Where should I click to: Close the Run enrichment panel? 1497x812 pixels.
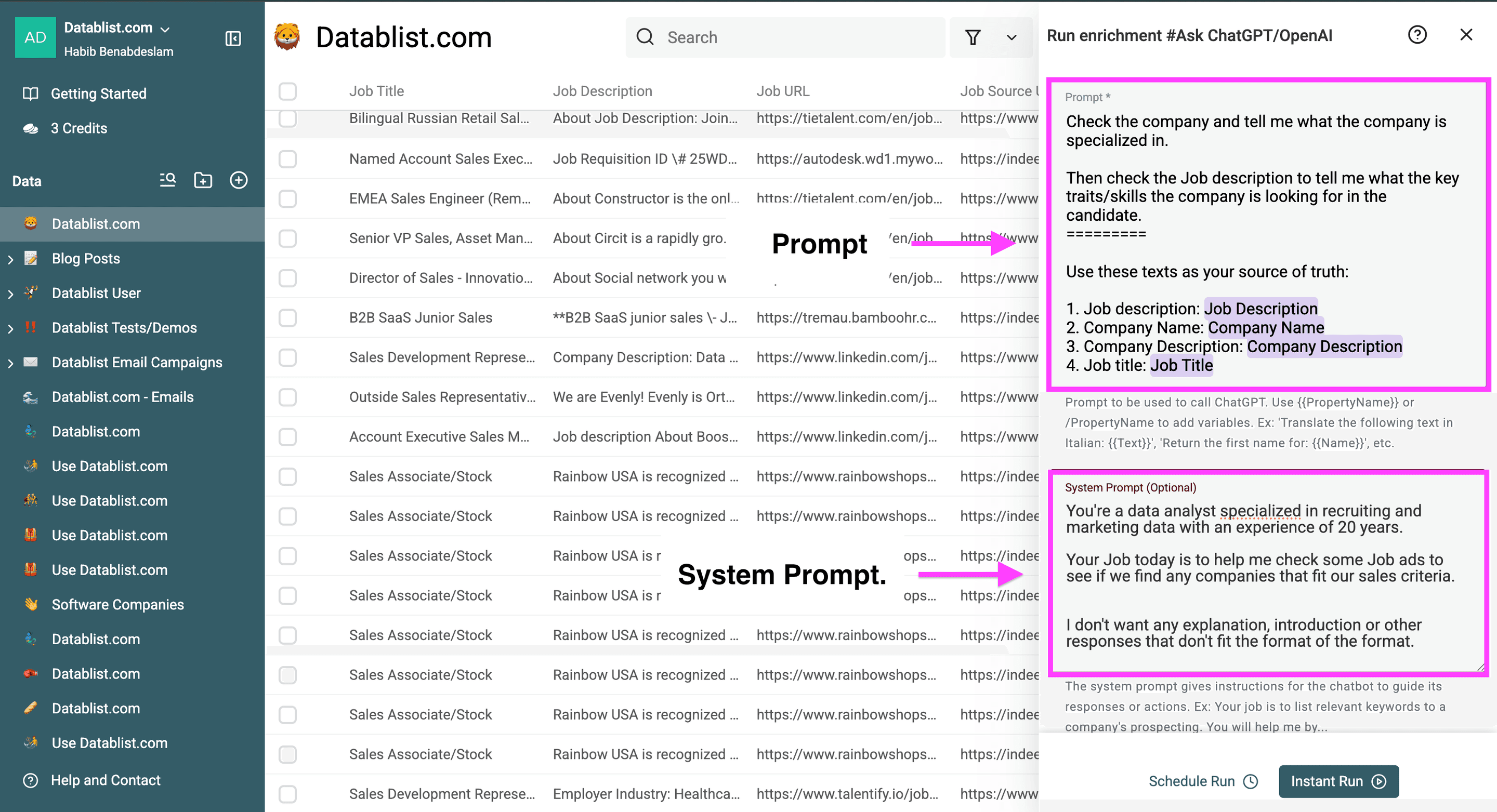[1466, 35]
